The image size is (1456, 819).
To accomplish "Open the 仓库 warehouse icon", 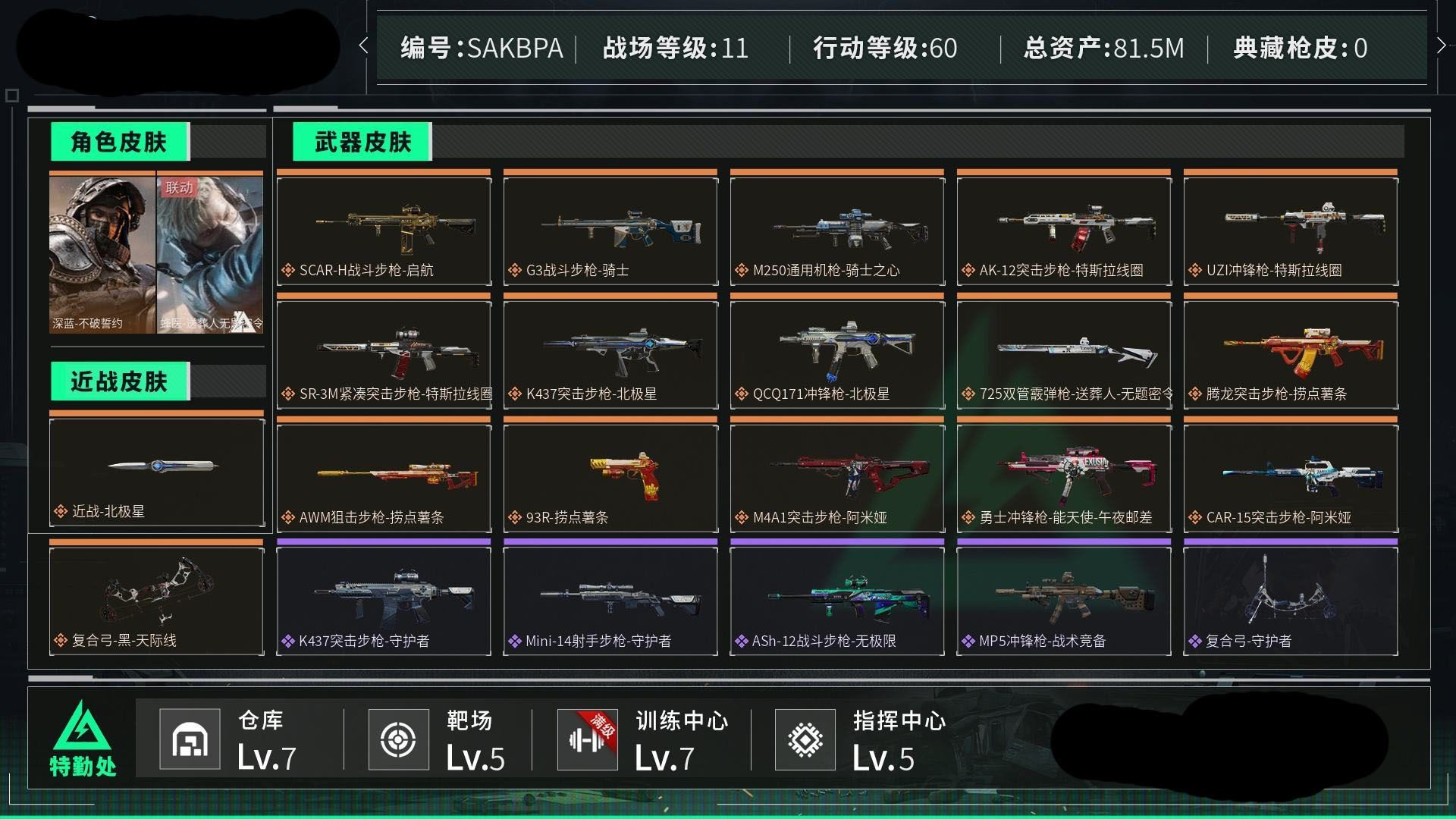I will [x=190, y=739].
